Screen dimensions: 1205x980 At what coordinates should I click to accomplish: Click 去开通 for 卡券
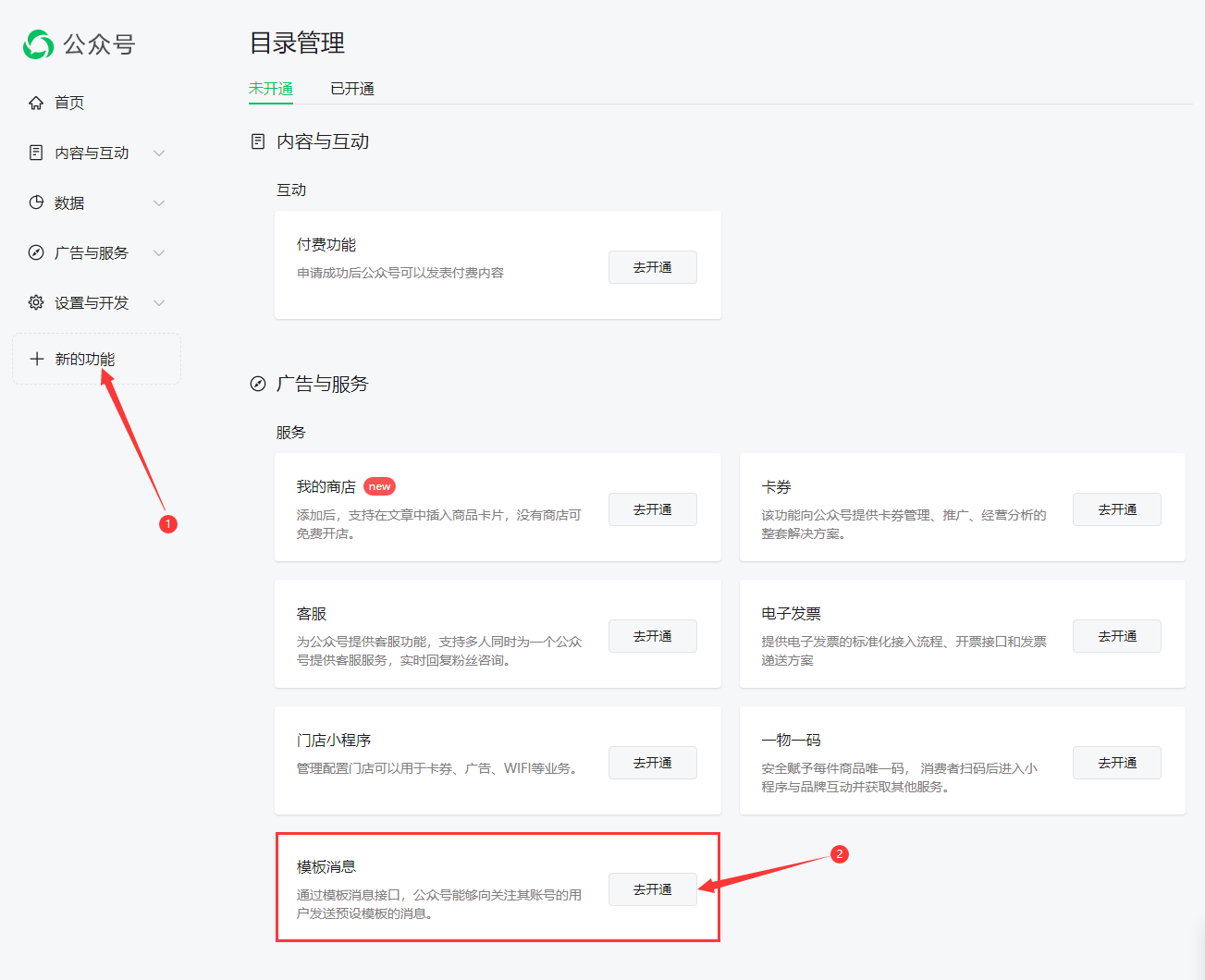point(1117,509)
